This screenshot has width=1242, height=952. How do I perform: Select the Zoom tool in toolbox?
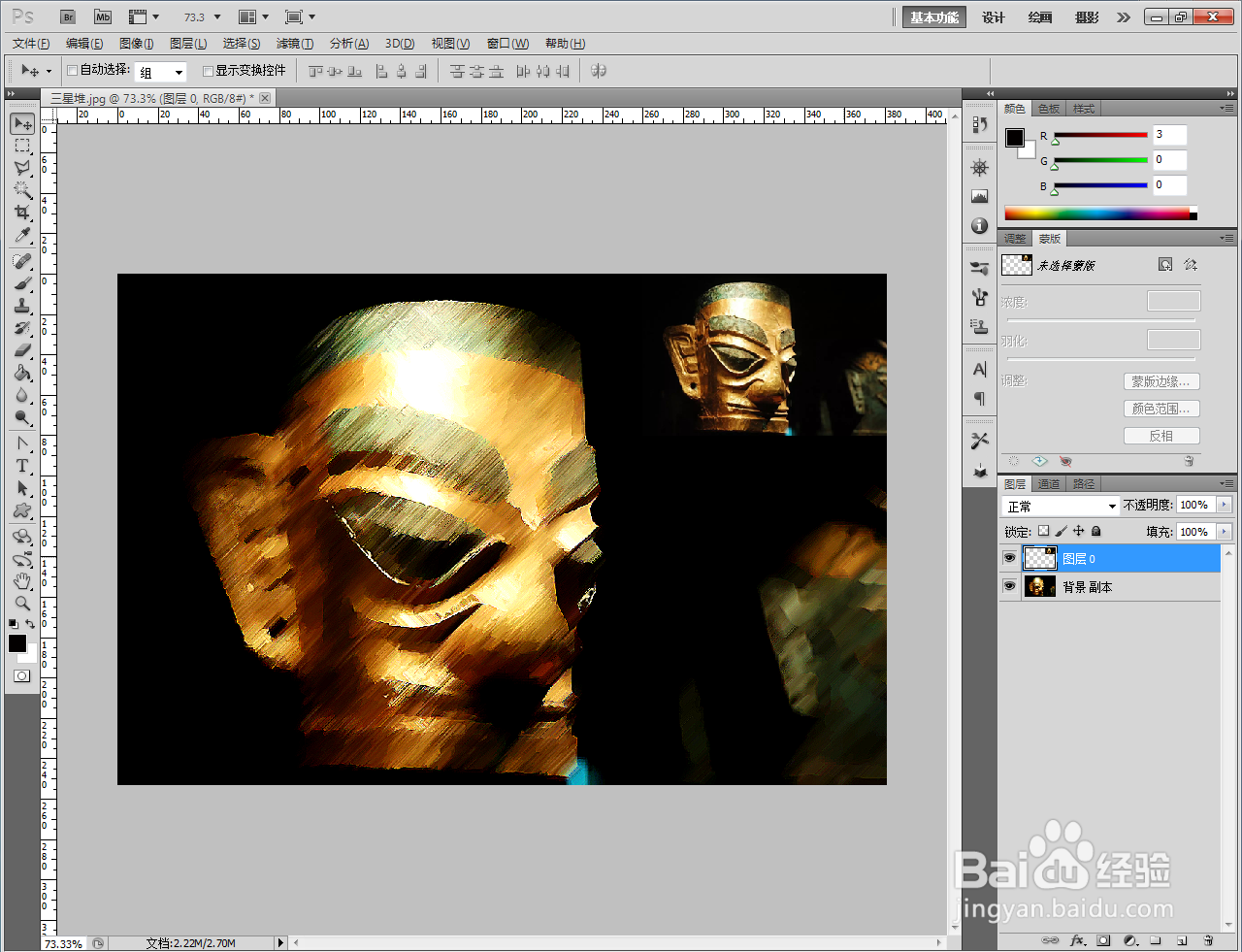pyautogui.click(x=22, y=604)
